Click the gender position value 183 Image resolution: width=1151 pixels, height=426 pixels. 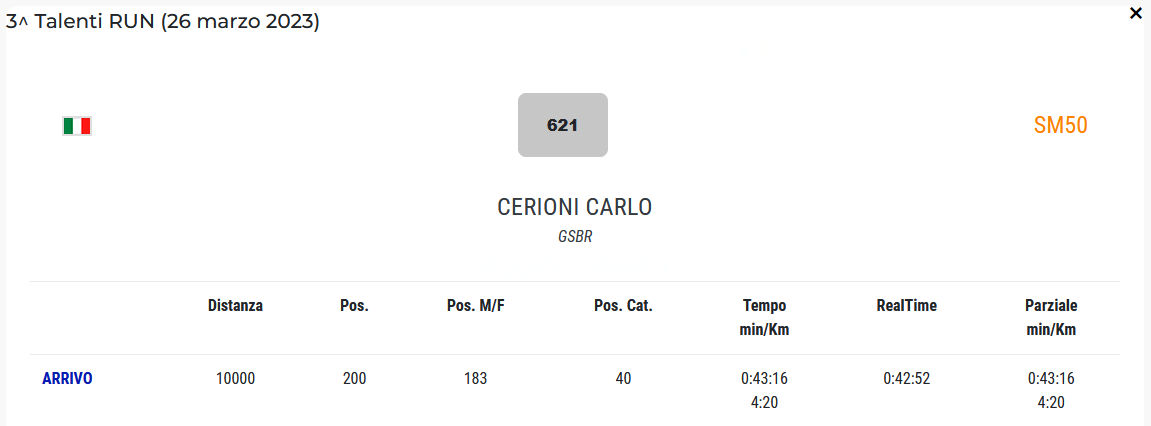tap(475, 379)
